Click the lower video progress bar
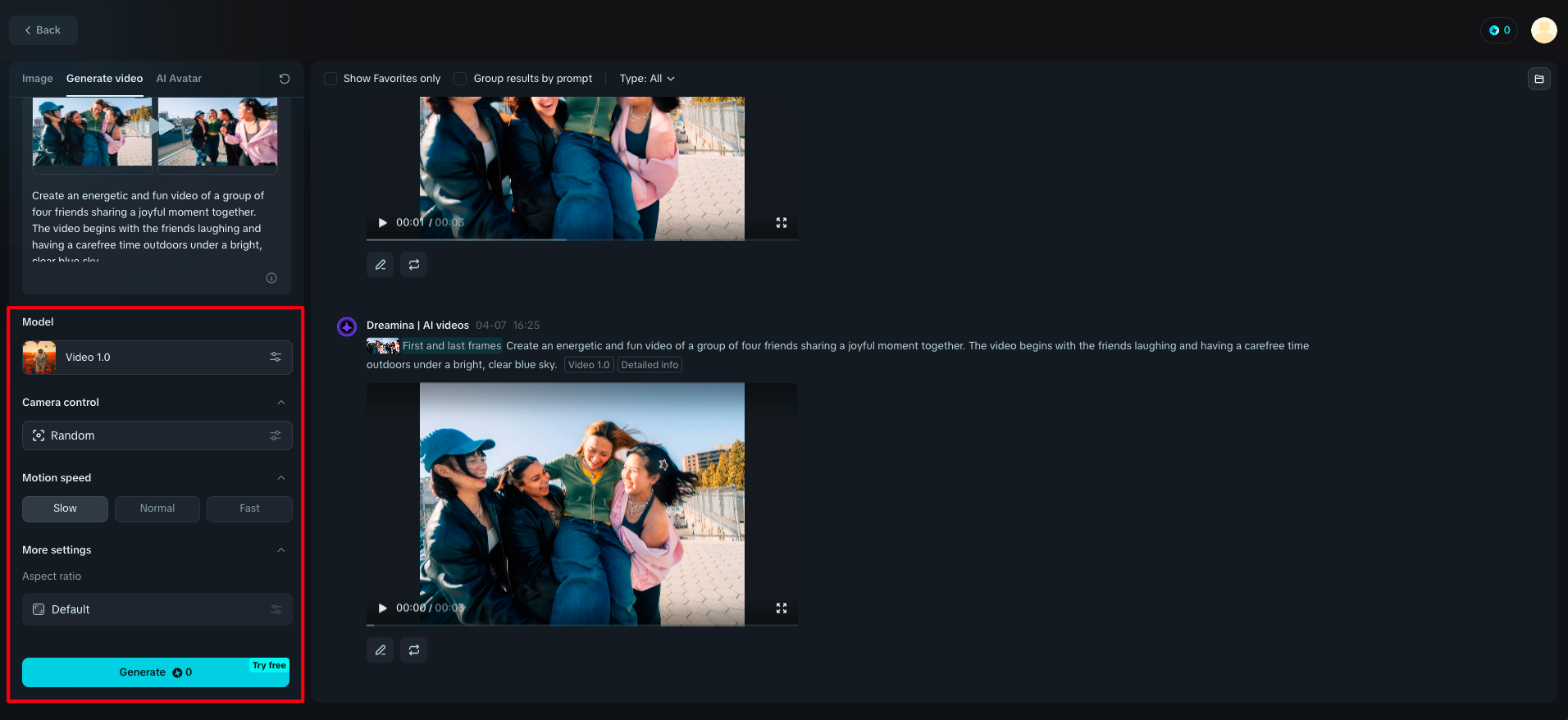 pos(582,625)
